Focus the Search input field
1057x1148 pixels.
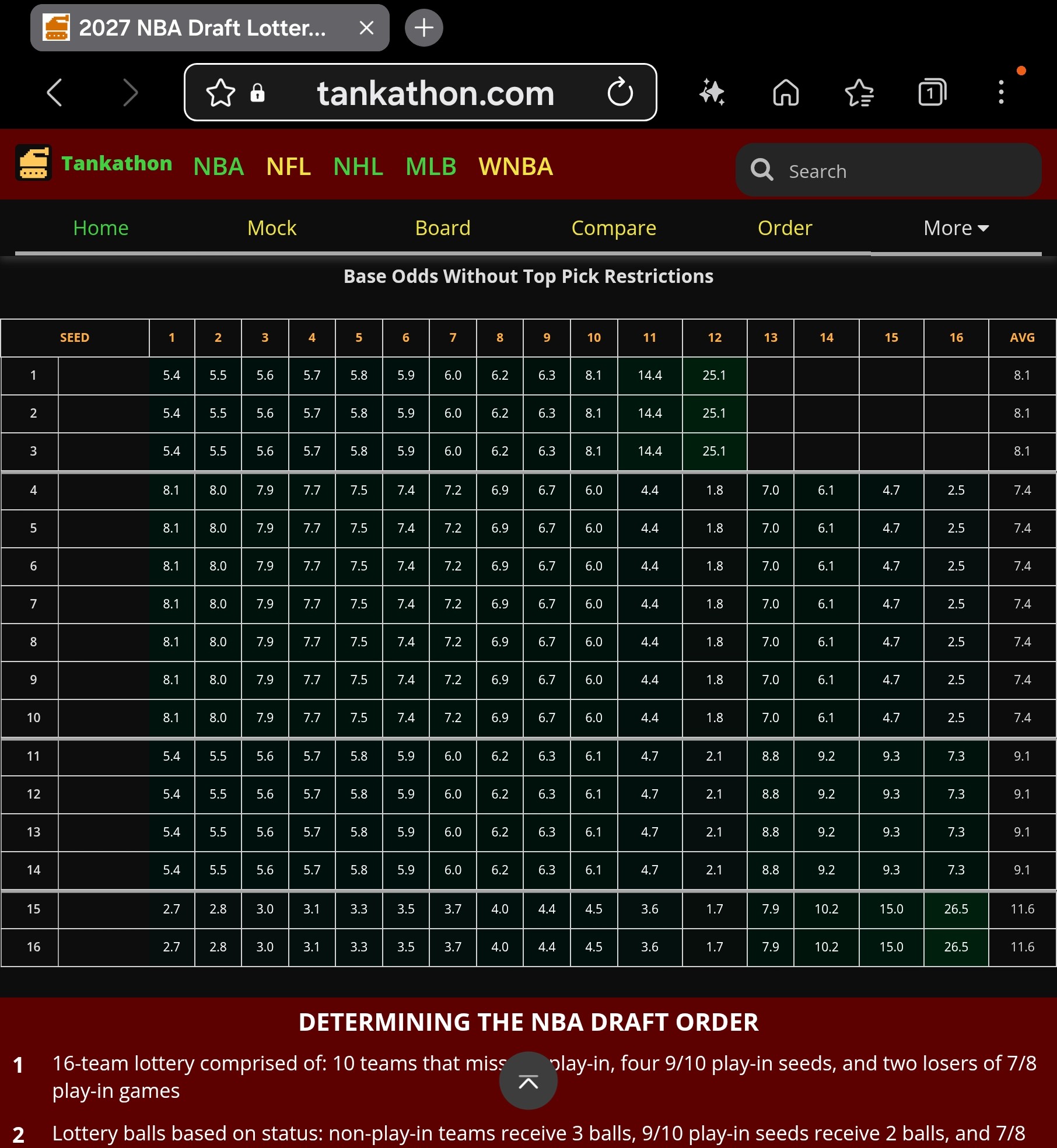(888, 170)
